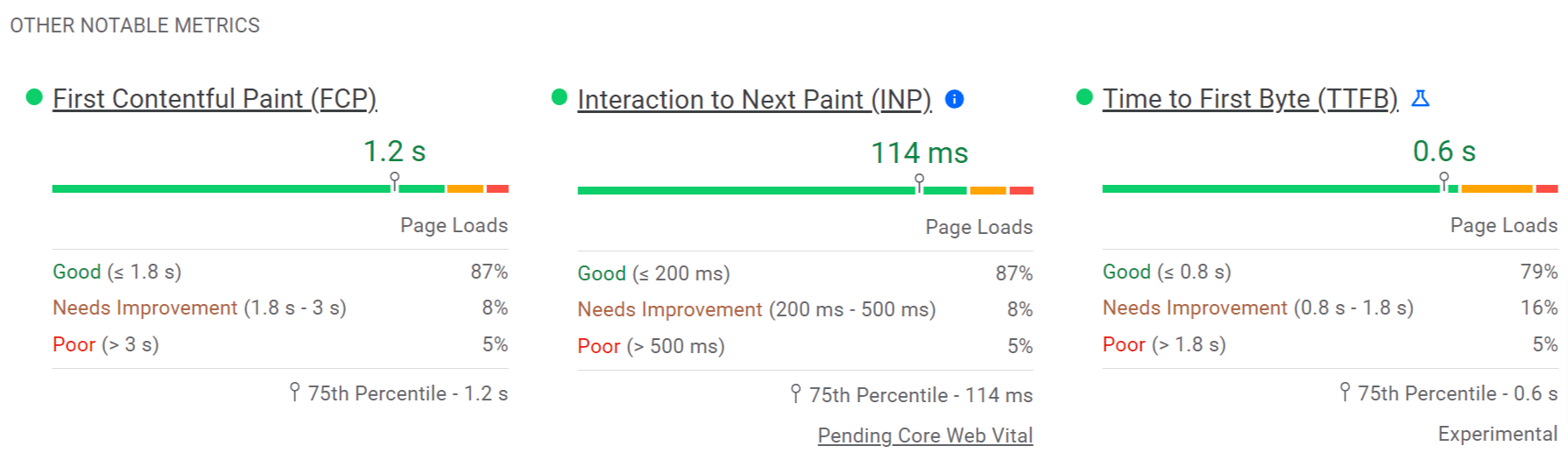This screenshot has height=453, width=1568.
Task: Click the green status dot for INP
Action: (x=559, y=97)
